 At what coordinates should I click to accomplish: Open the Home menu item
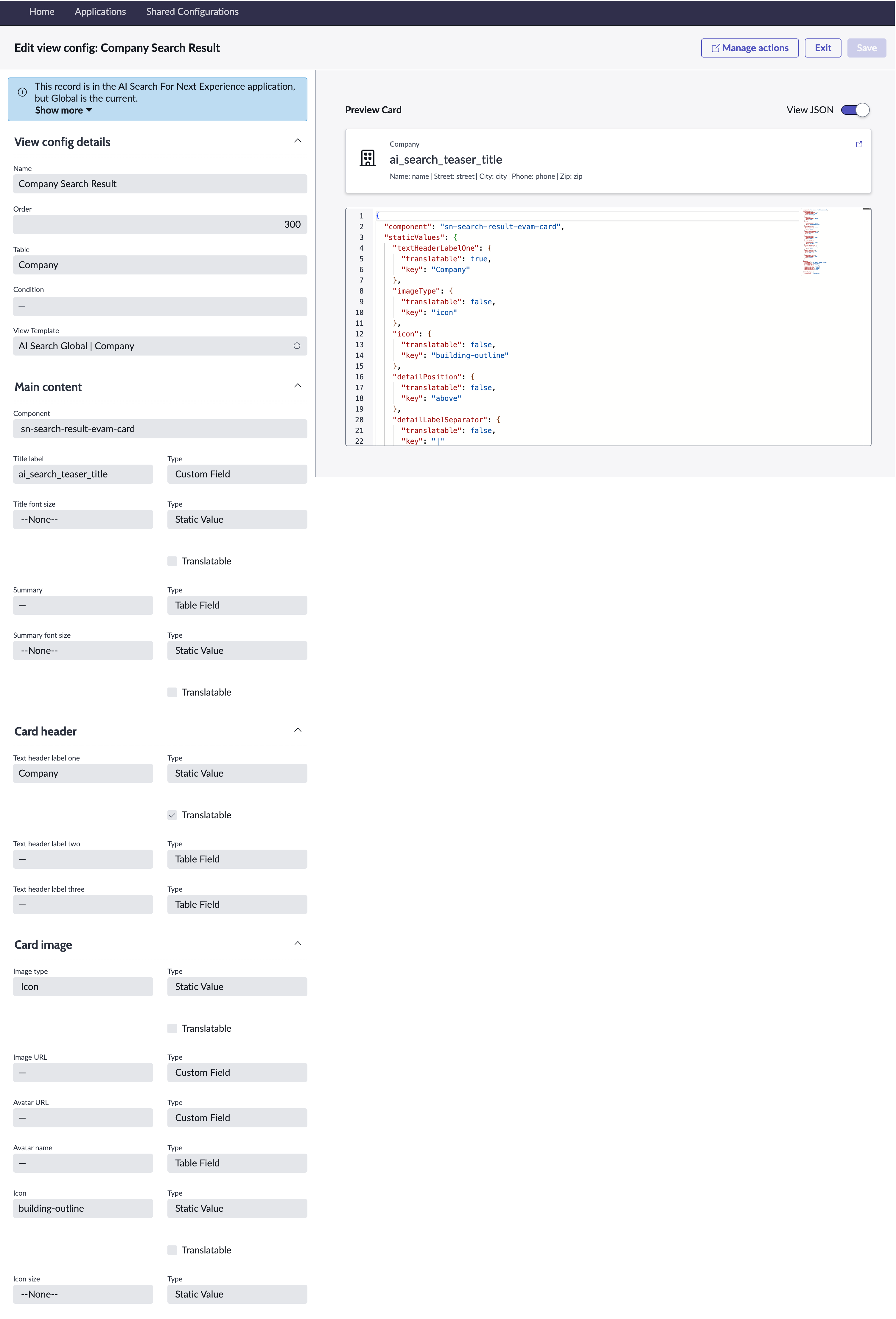pyautogui.click(x=42, y=11)
